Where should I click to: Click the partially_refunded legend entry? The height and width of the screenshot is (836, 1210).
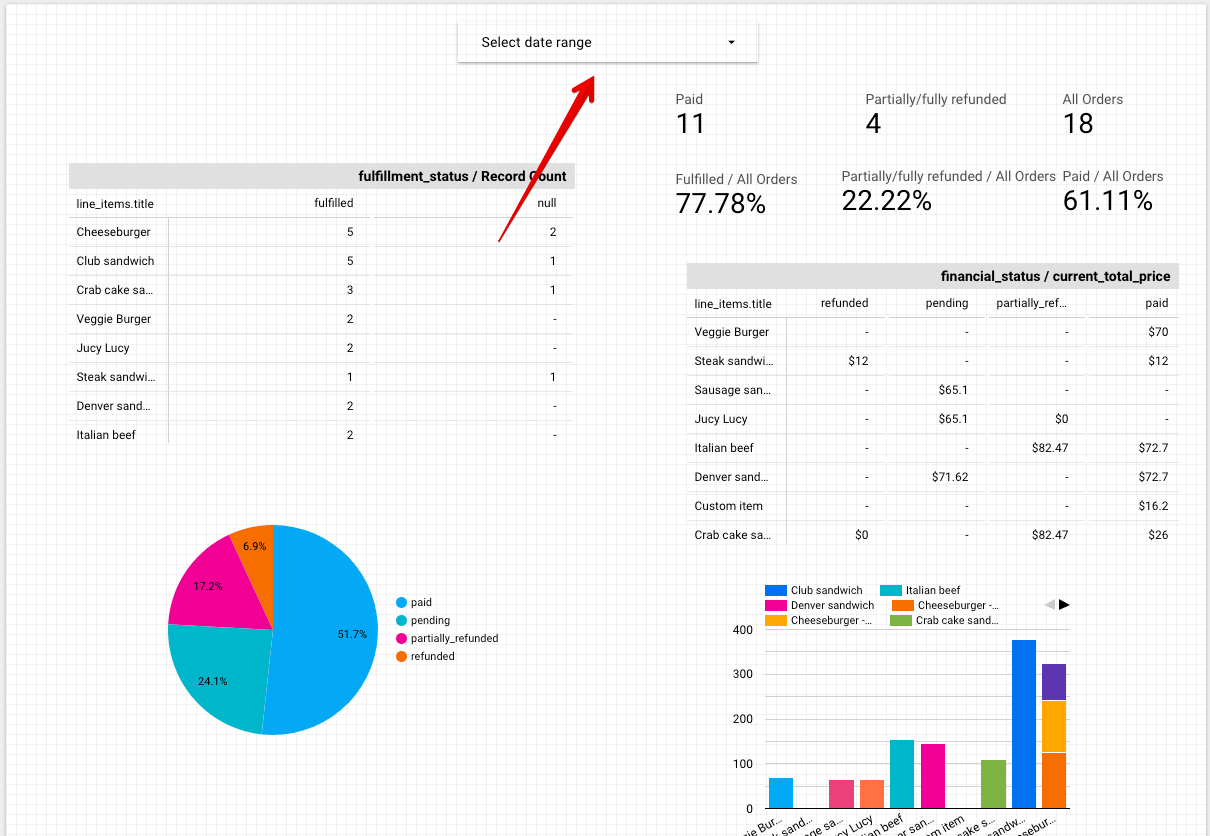pos(447,638)
